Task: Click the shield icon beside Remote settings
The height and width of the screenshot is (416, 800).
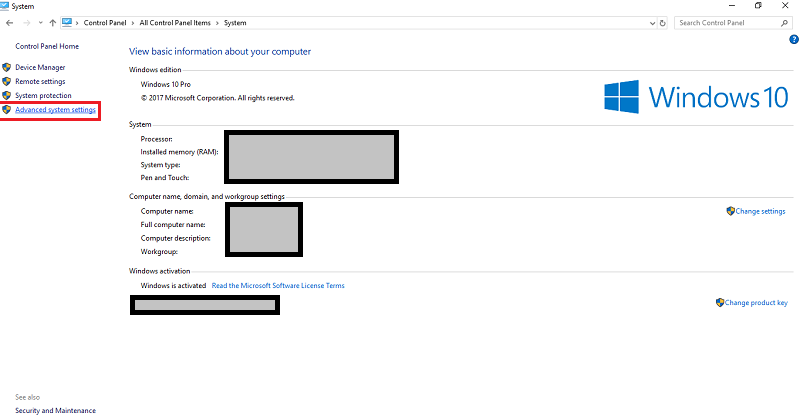Action: click(x=7, y=82)
